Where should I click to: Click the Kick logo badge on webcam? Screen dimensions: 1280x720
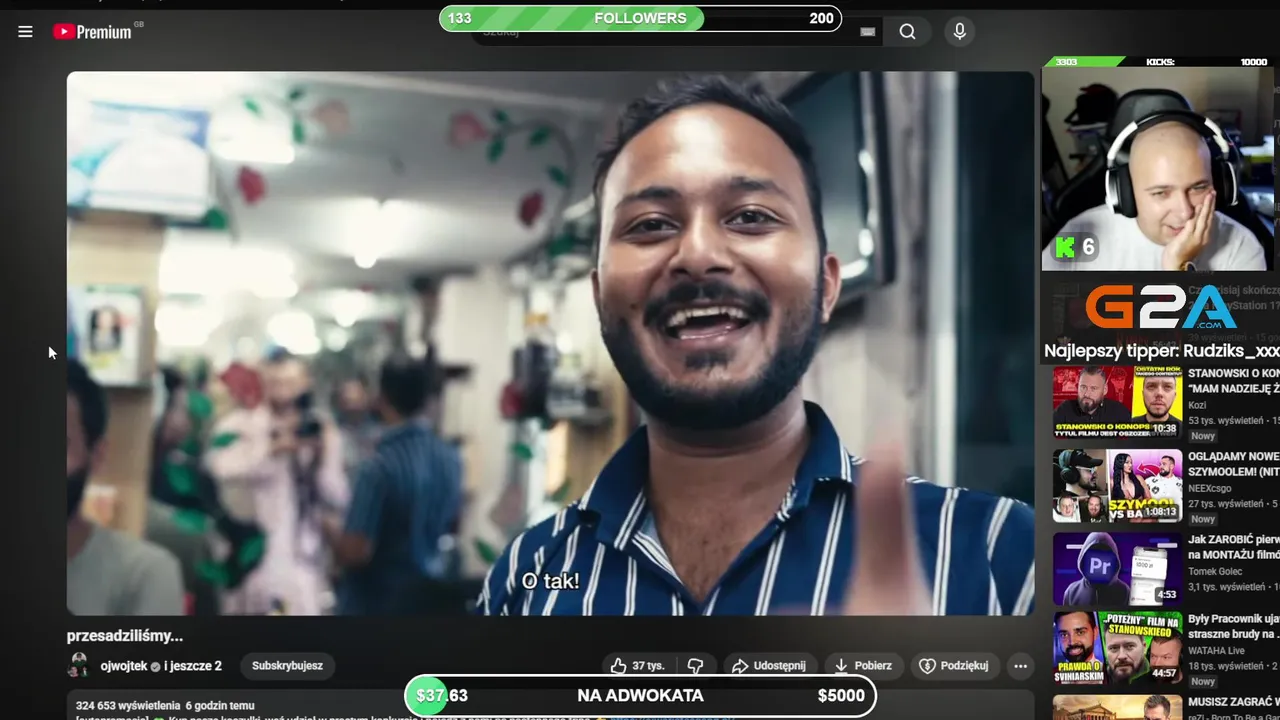1066,247
